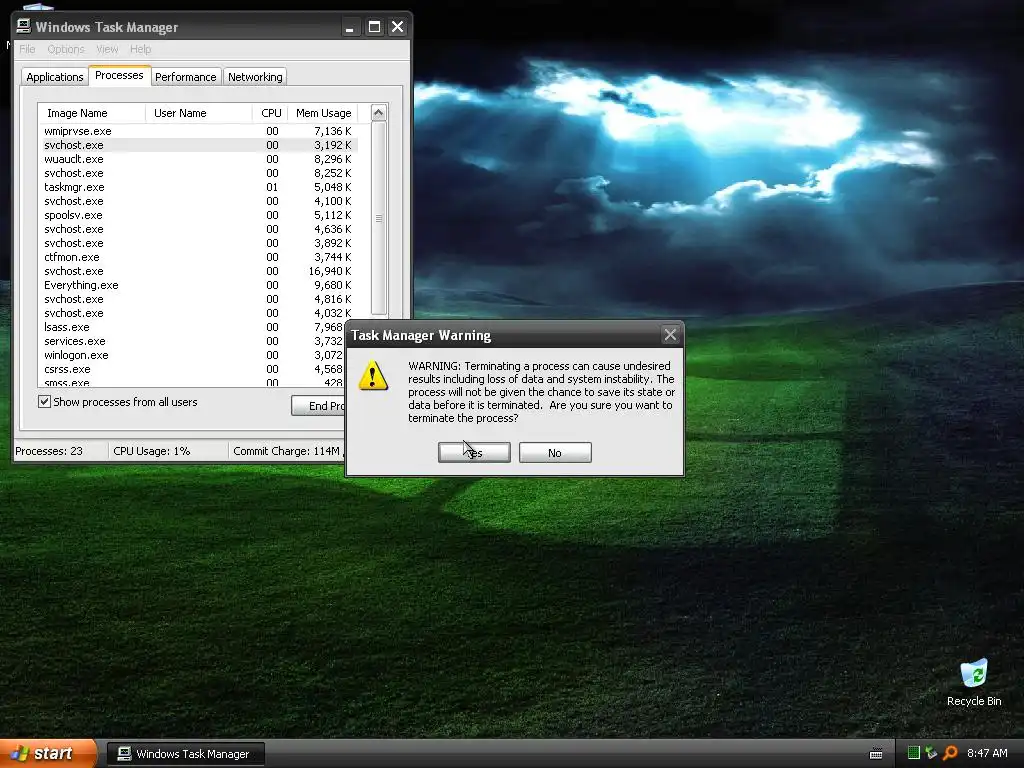Open the Options menu

(66, 49)
